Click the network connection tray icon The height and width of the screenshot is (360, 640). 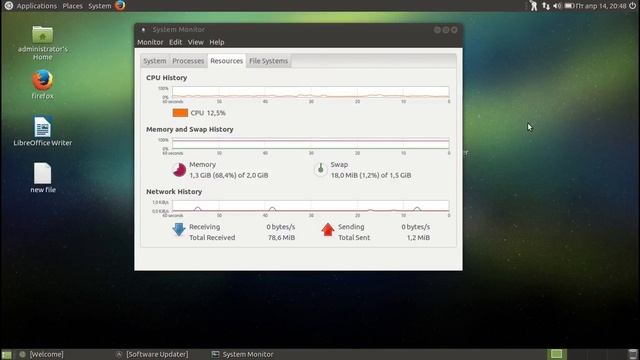[546, 6]
